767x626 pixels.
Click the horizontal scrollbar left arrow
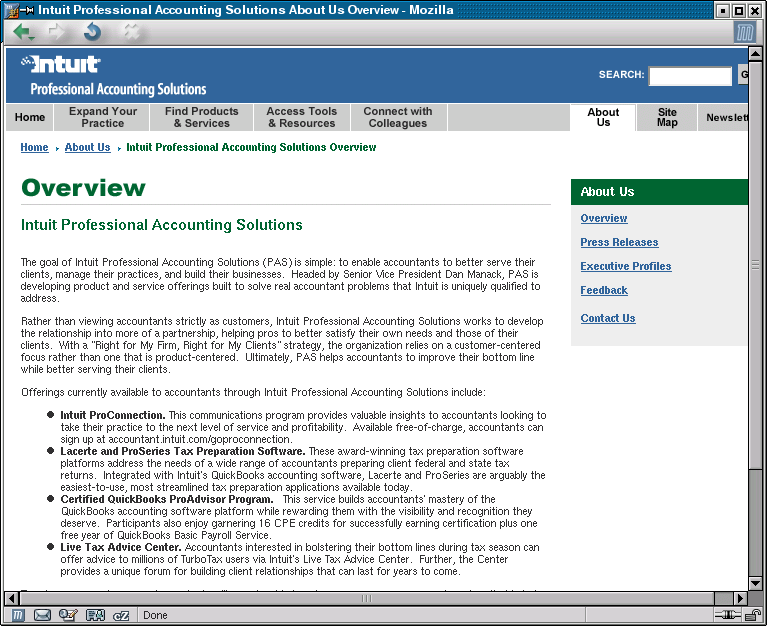click(11, 598)
